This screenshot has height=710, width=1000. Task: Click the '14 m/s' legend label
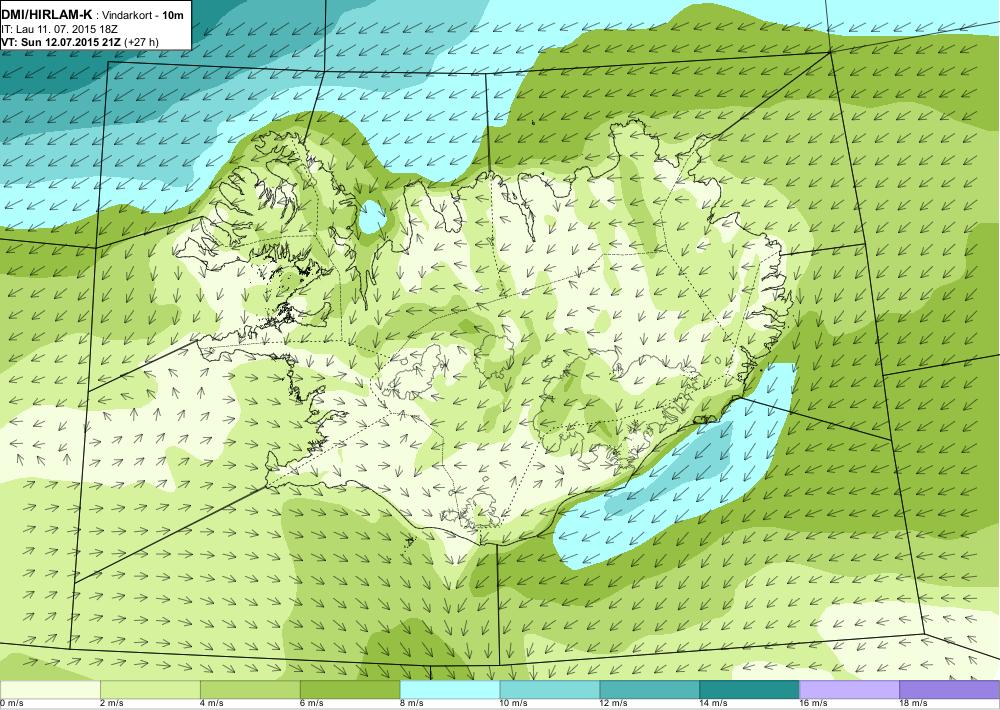(714, 704)
